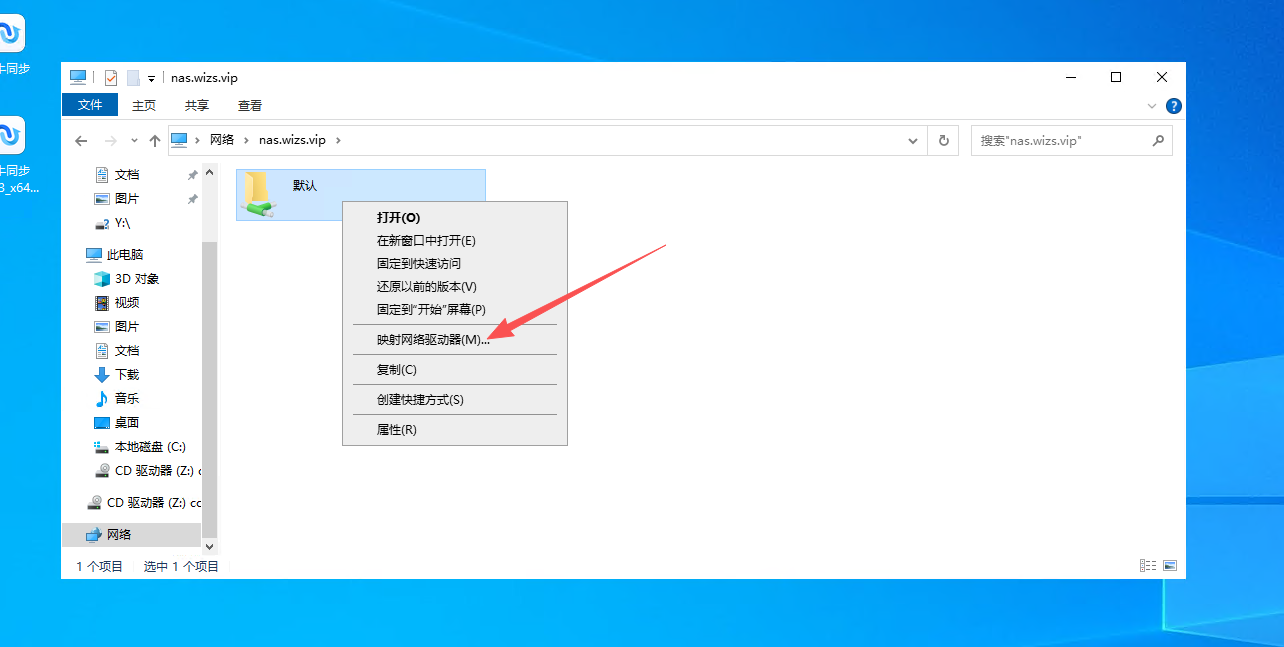The width and height of the screenshot is (1284, 647).
Task: Expand the ribbon with the chevron
Action: pos(1152,106)
